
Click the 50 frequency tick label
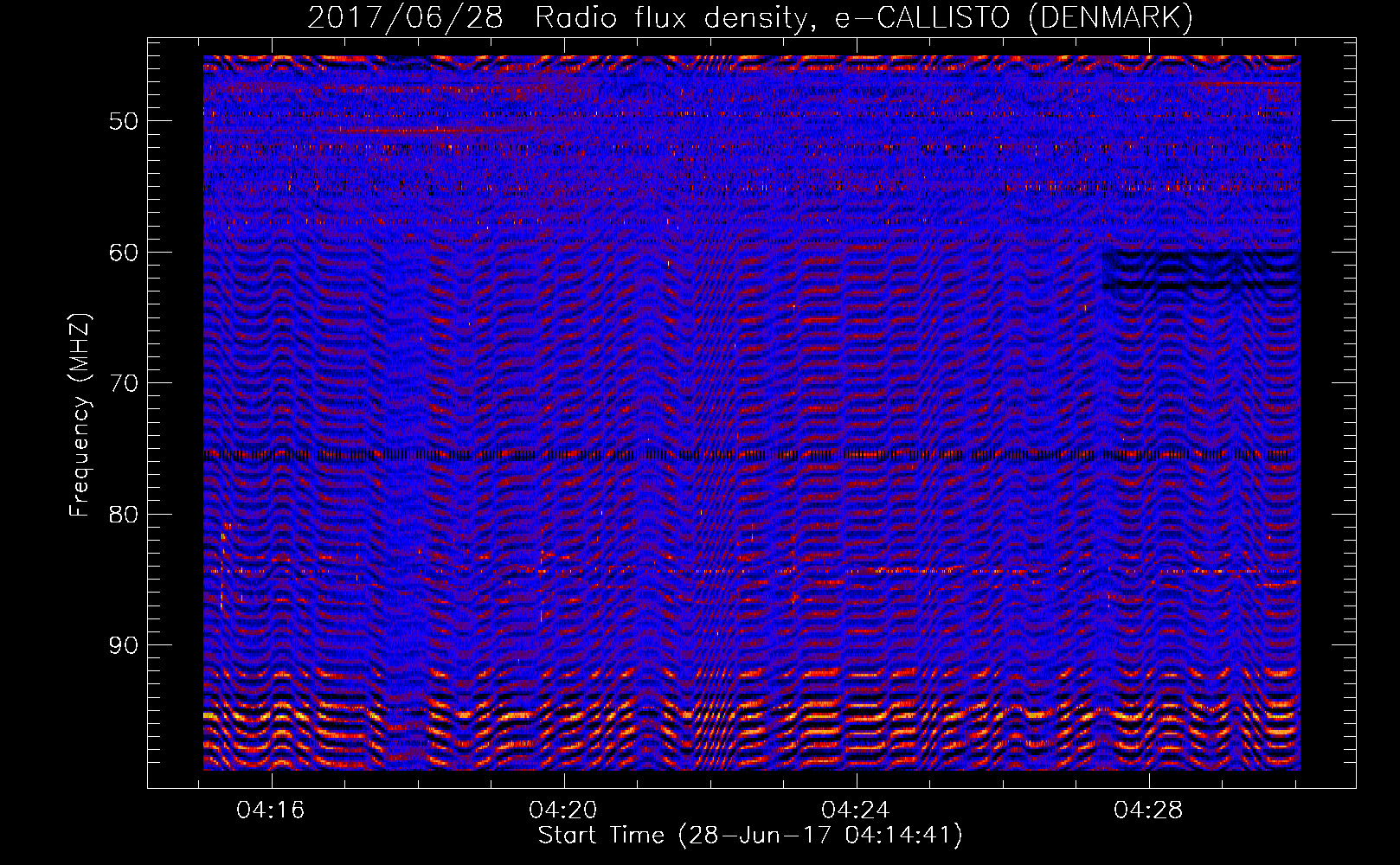[124, 121]
